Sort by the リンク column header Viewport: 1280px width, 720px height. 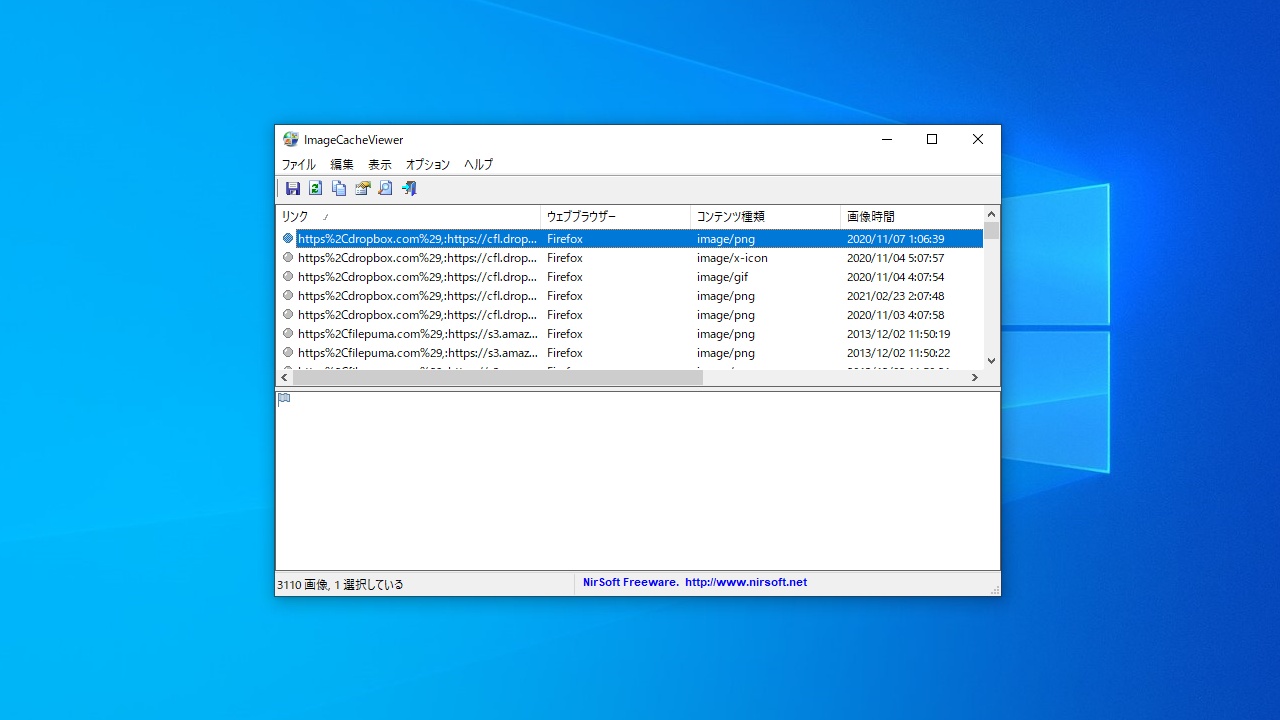tap(408, 216)
